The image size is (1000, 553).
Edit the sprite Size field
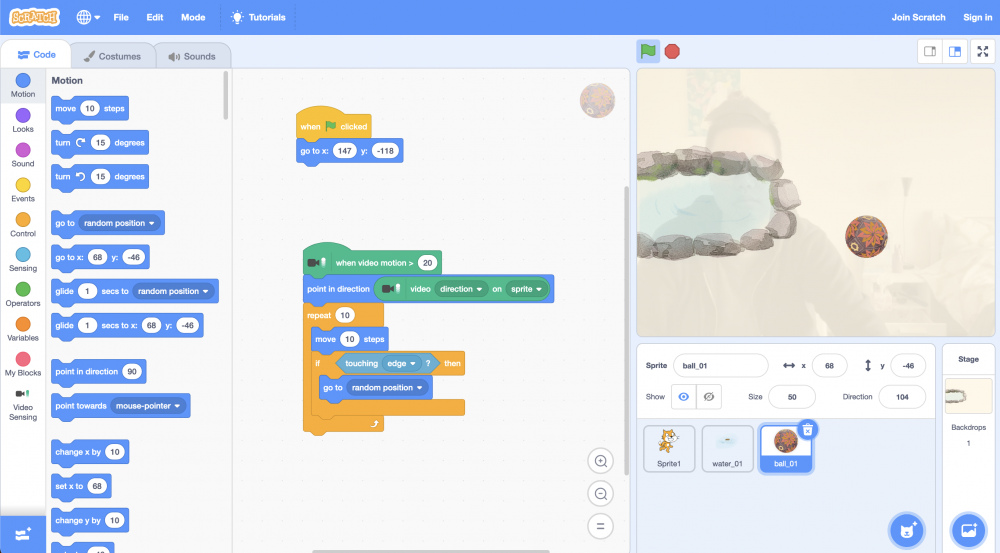click(792, 397)
